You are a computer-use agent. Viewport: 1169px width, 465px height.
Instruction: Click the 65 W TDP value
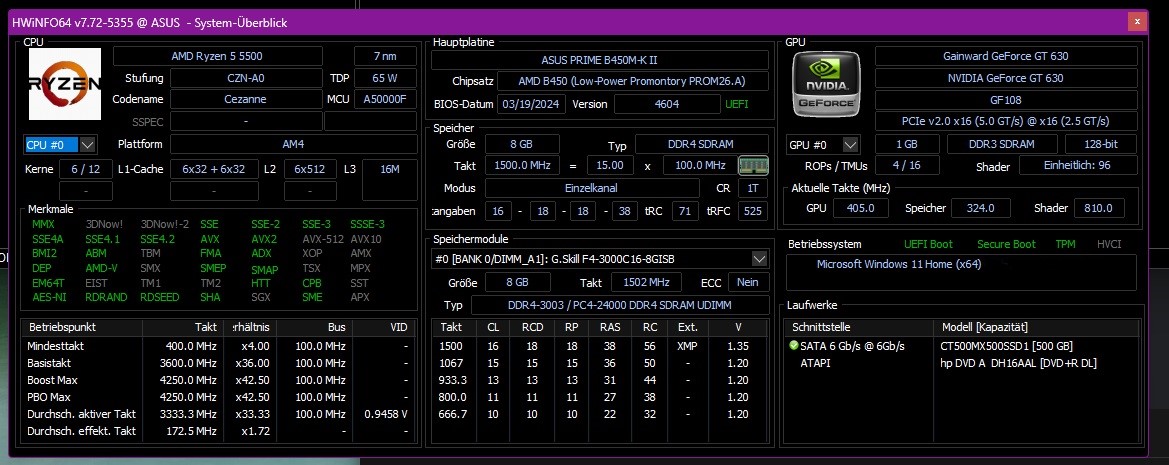tap(385, 78)
